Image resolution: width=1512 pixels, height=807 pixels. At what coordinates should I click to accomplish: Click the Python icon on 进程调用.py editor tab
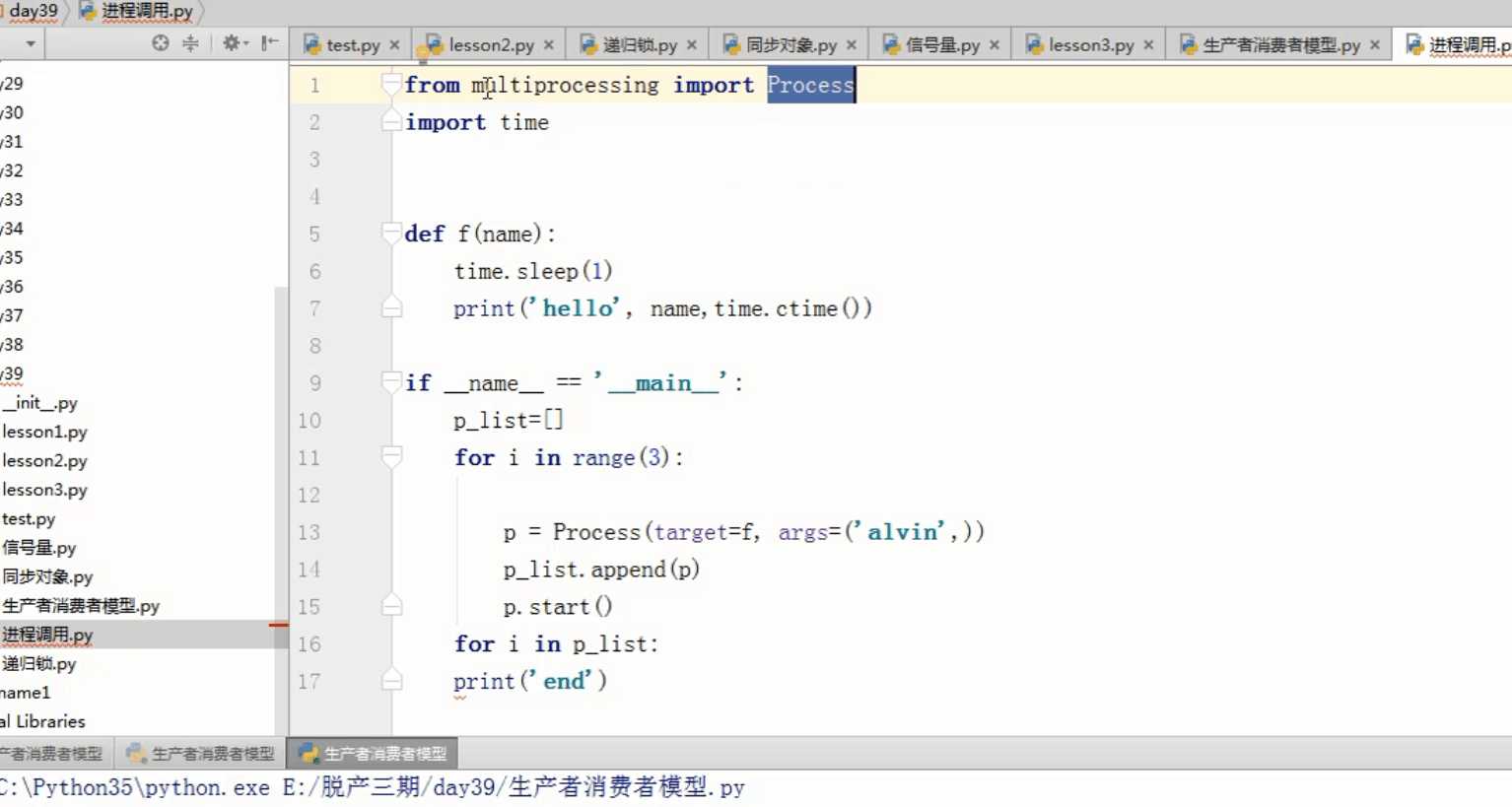coord(1414,44)
